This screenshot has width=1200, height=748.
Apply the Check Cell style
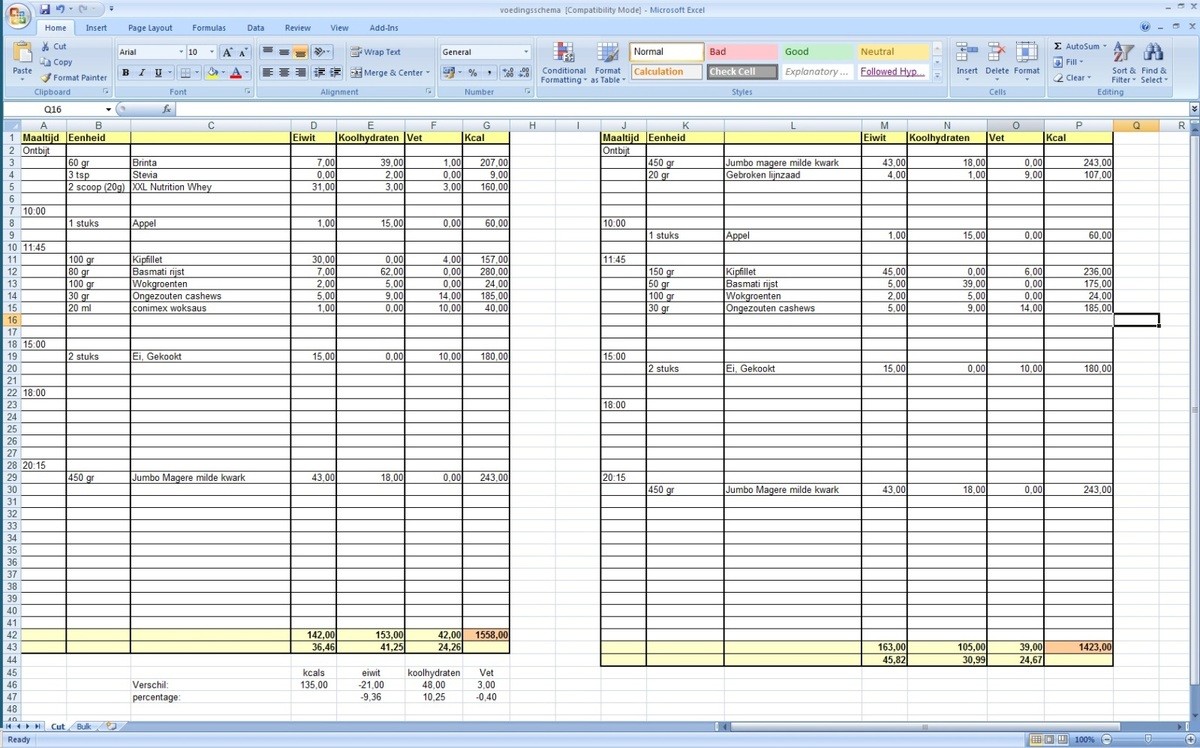(x=742, y=72)
